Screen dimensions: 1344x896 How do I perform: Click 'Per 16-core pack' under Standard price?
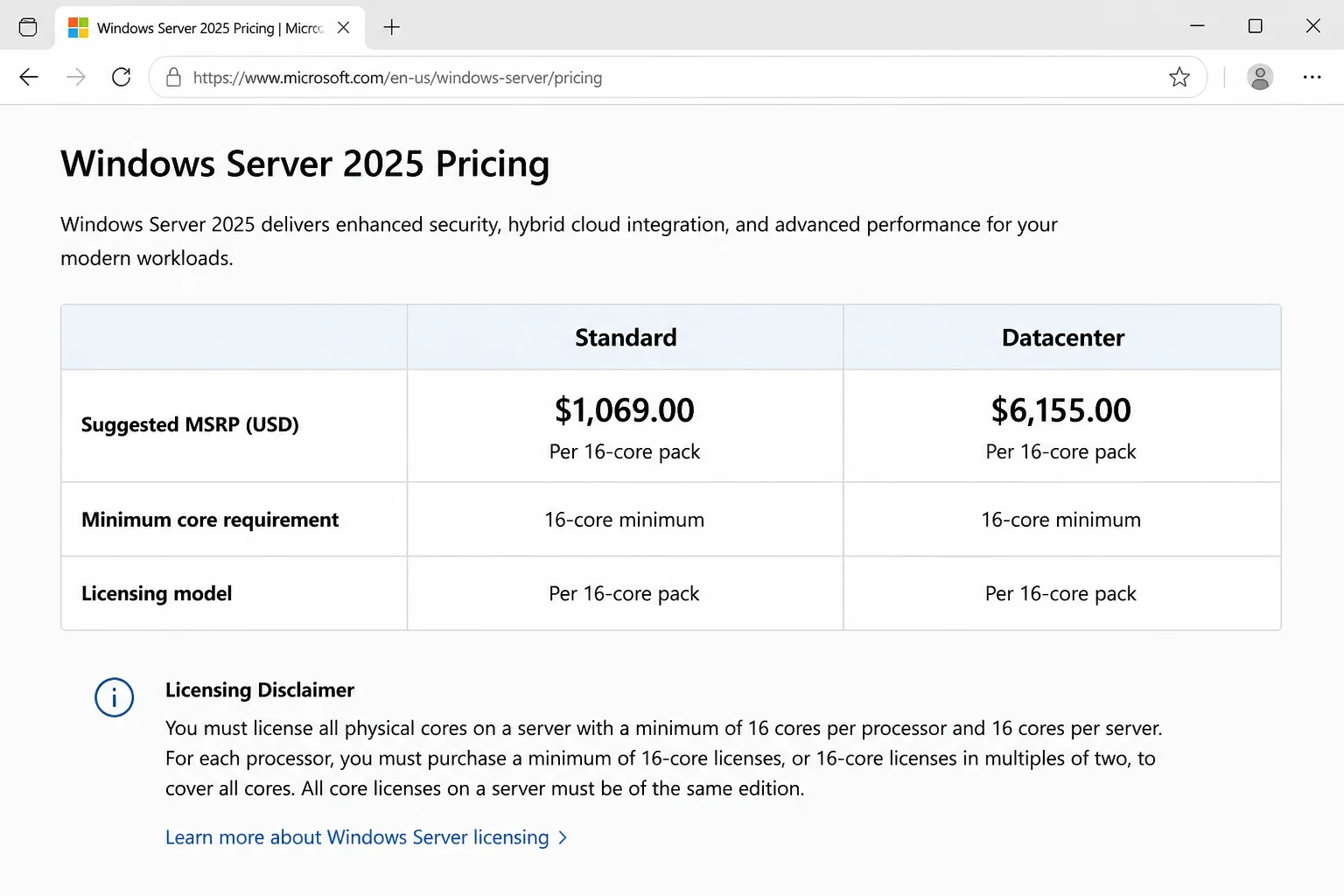[625, 451]
